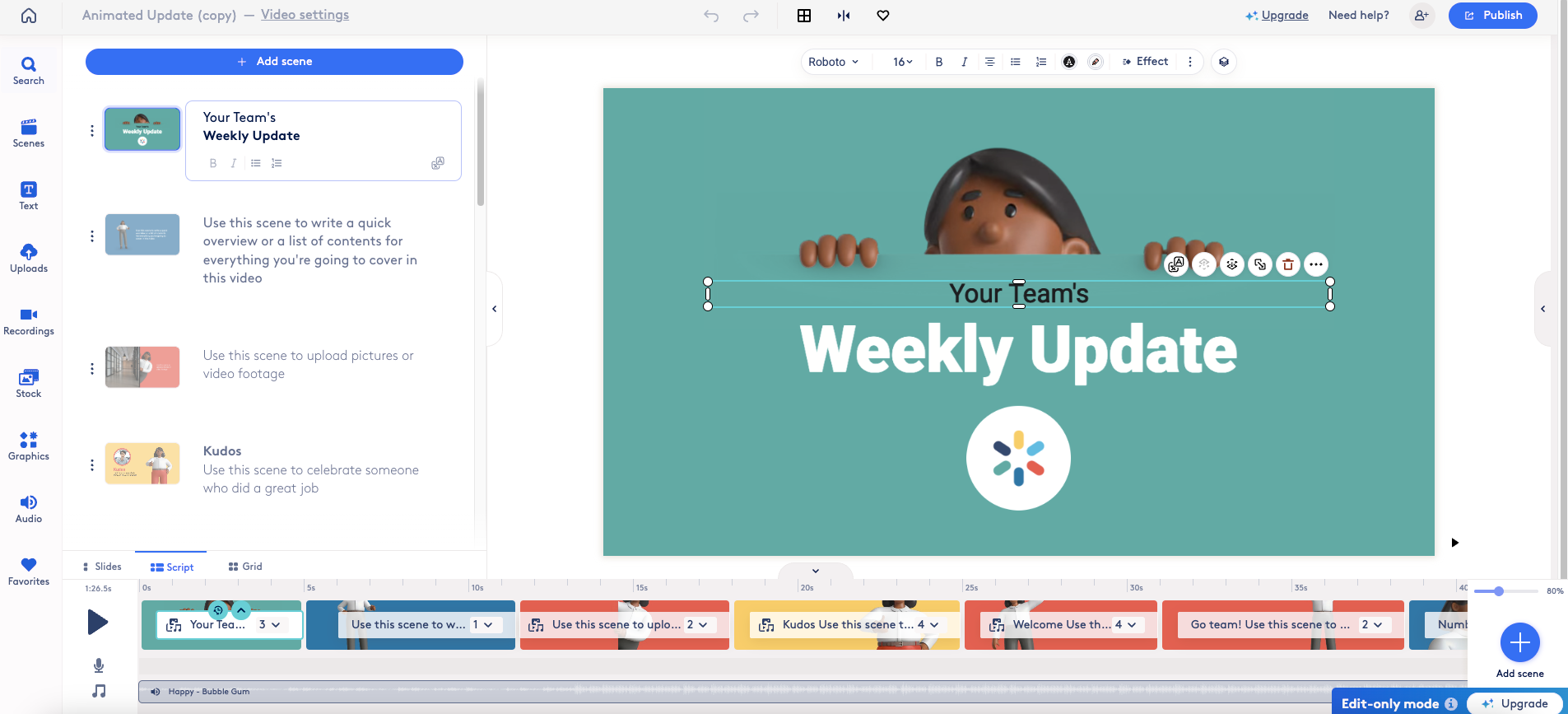This screenshot has width=1568, height=714.
Task: Redo the last undone edit
Action: click(x=751, y=16)
